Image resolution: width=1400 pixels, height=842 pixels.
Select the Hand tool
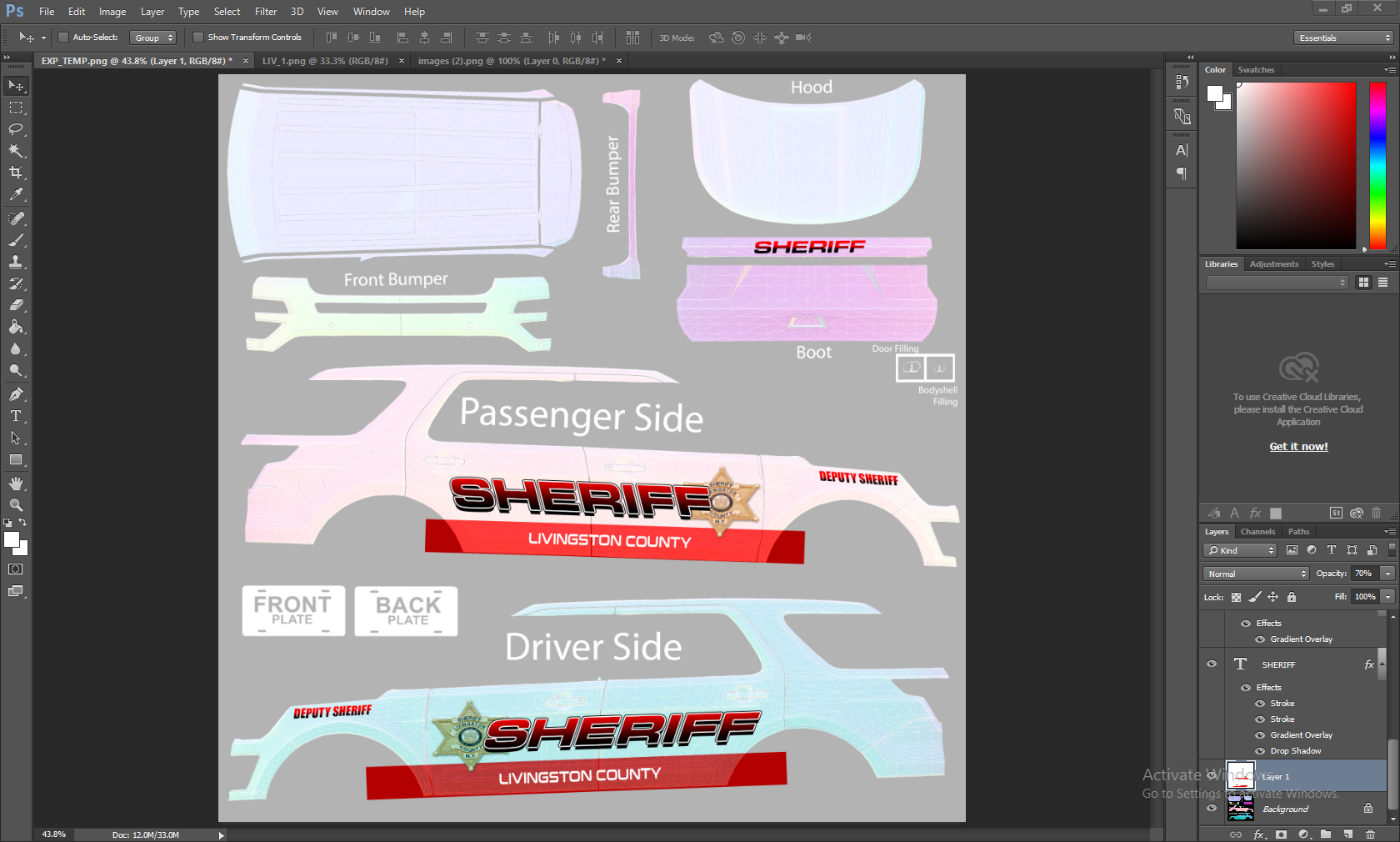click(16, 484)
